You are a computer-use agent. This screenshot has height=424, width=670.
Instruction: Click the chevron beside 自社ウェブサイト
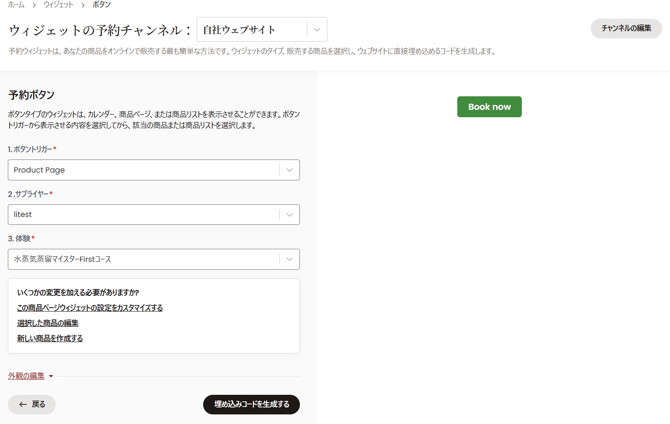coord(317,30)
